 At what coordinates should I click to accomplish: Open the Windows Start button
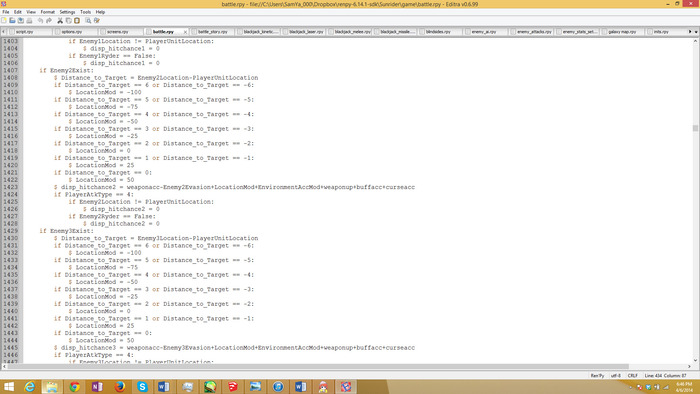pos(9,387)
